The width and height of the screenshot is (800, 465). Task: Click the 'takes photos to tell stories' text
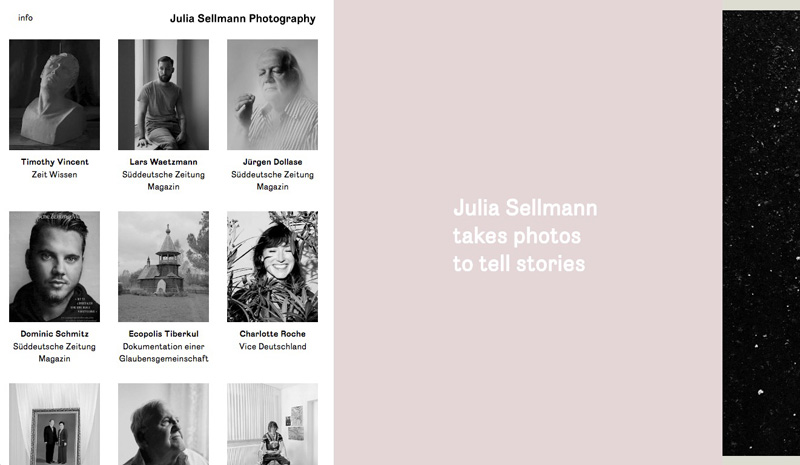point(519,250)
